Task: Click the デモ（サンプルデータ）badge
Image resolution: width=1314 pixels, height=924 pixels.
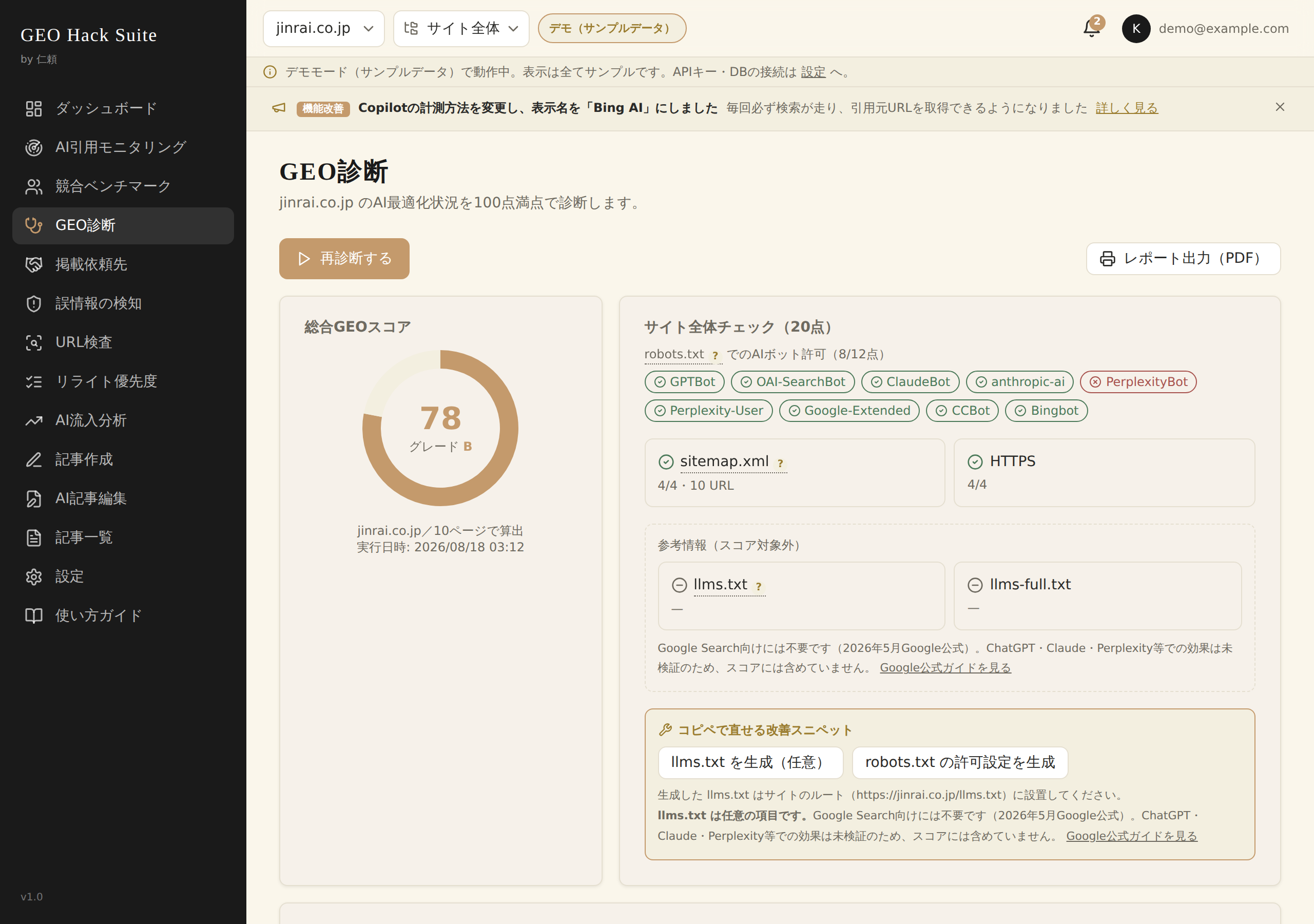Action: click(x=611, y=29)
